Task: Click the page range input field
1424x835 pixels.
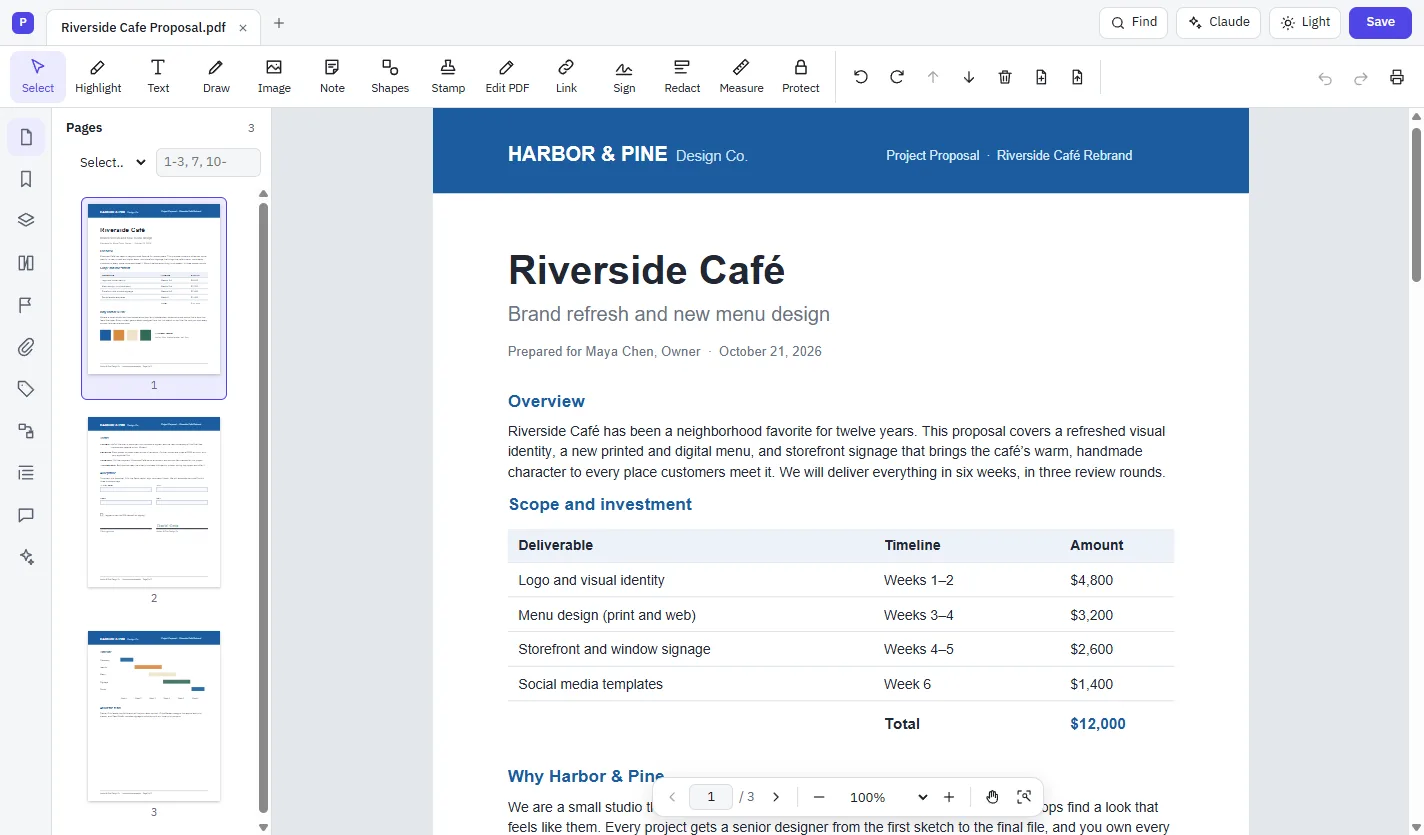Action: coord(208,162)
